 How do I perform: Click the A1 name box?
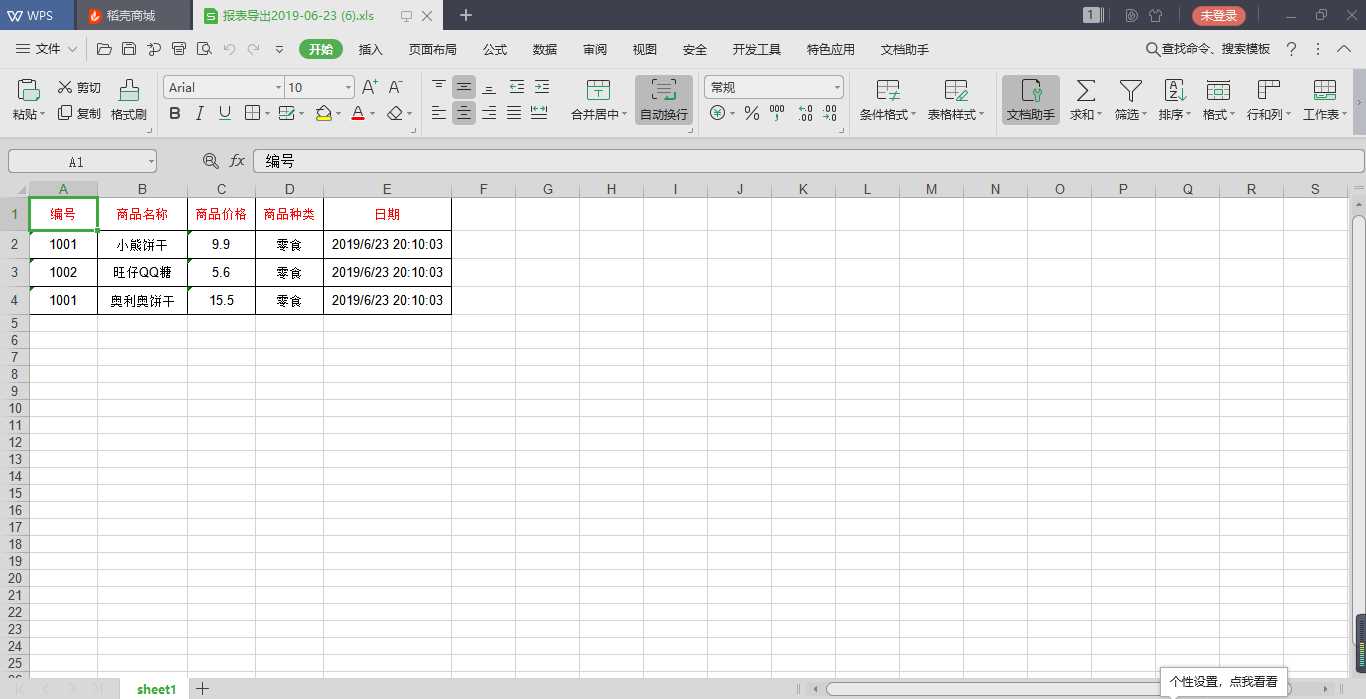pyautogui.click(x=82, y=161)
